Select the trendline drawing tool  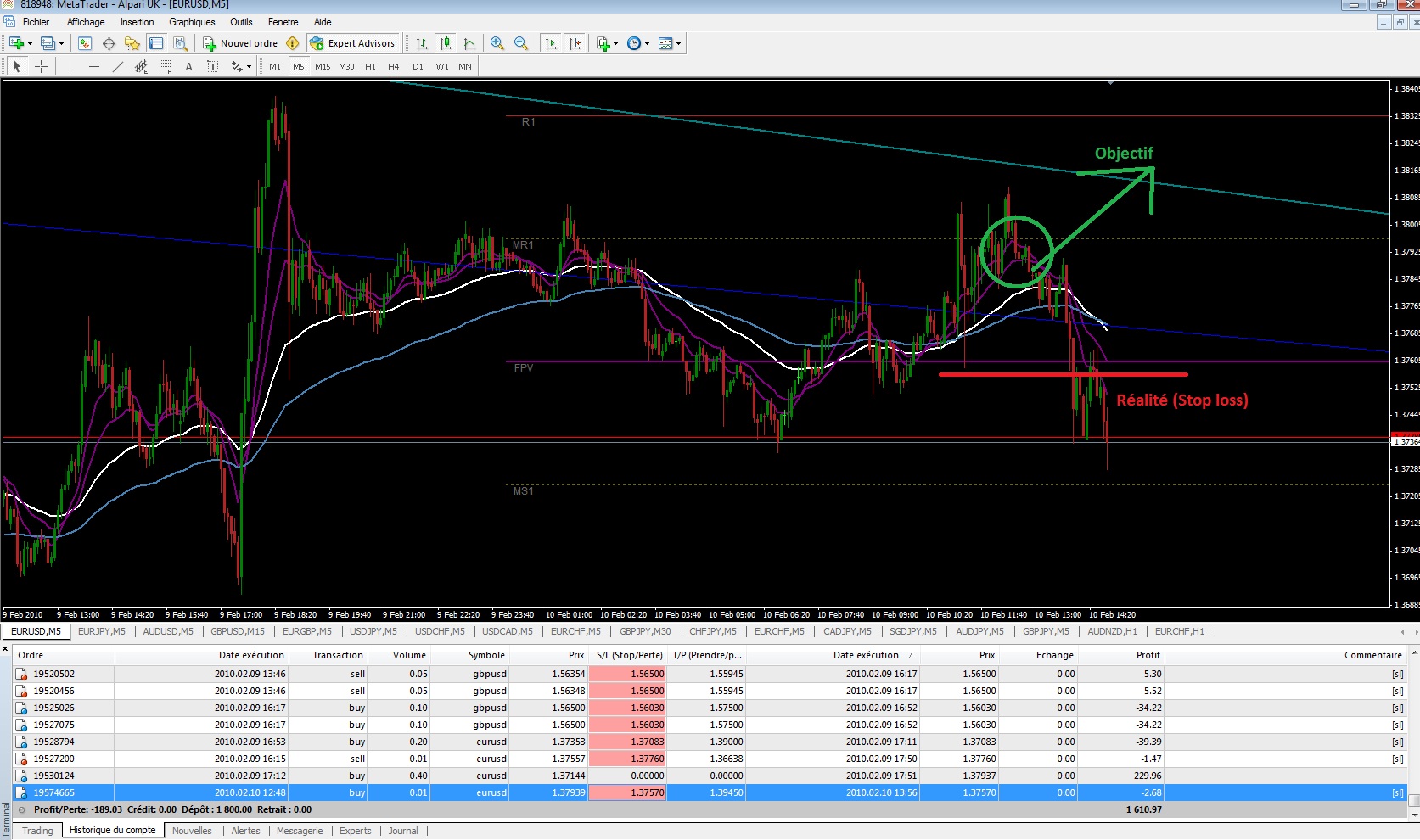[x=117, y=66]
